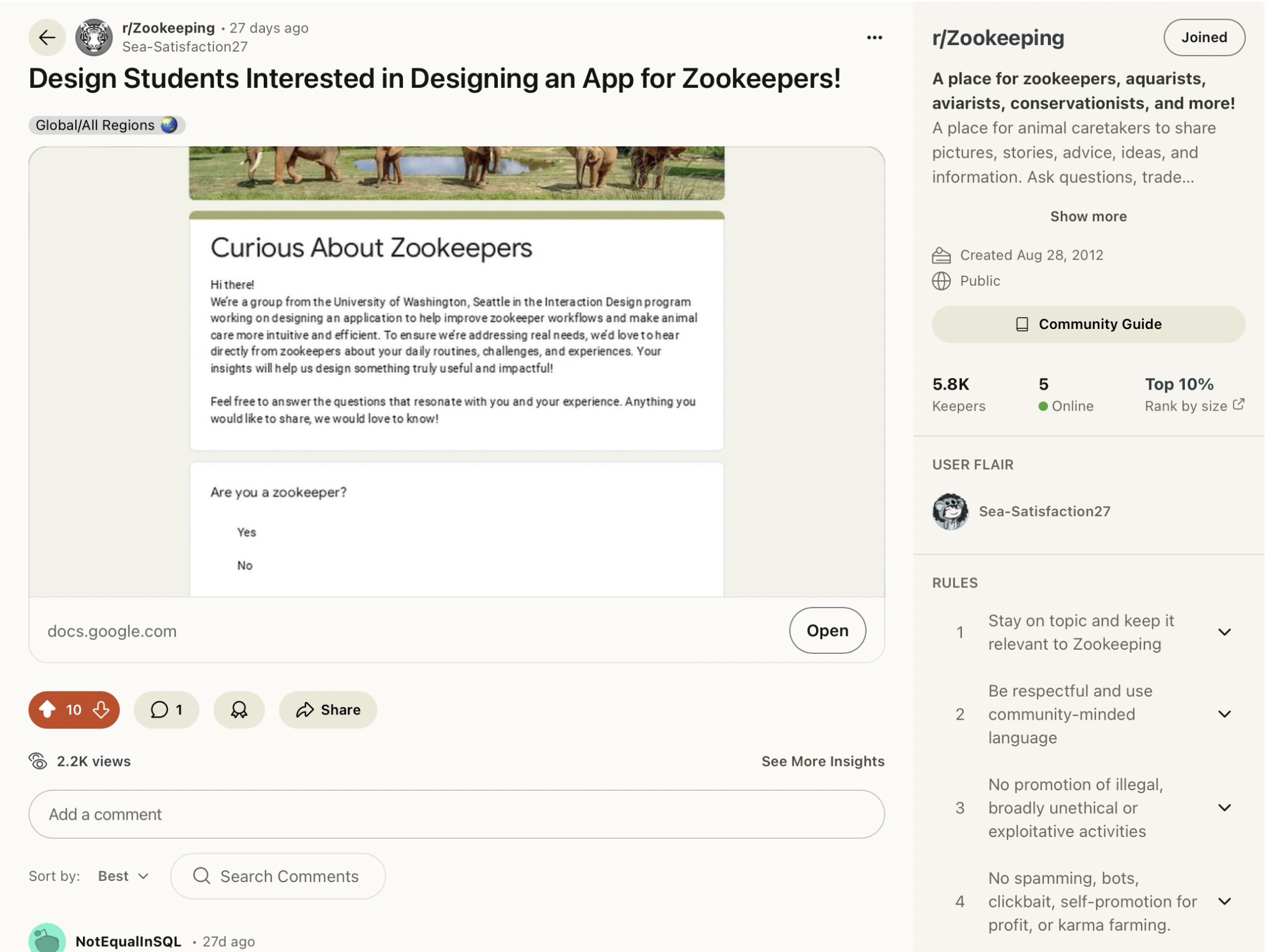Click the Share arrow button
The height and width of the screenshot is (952, 1266).
pos(328,710)
